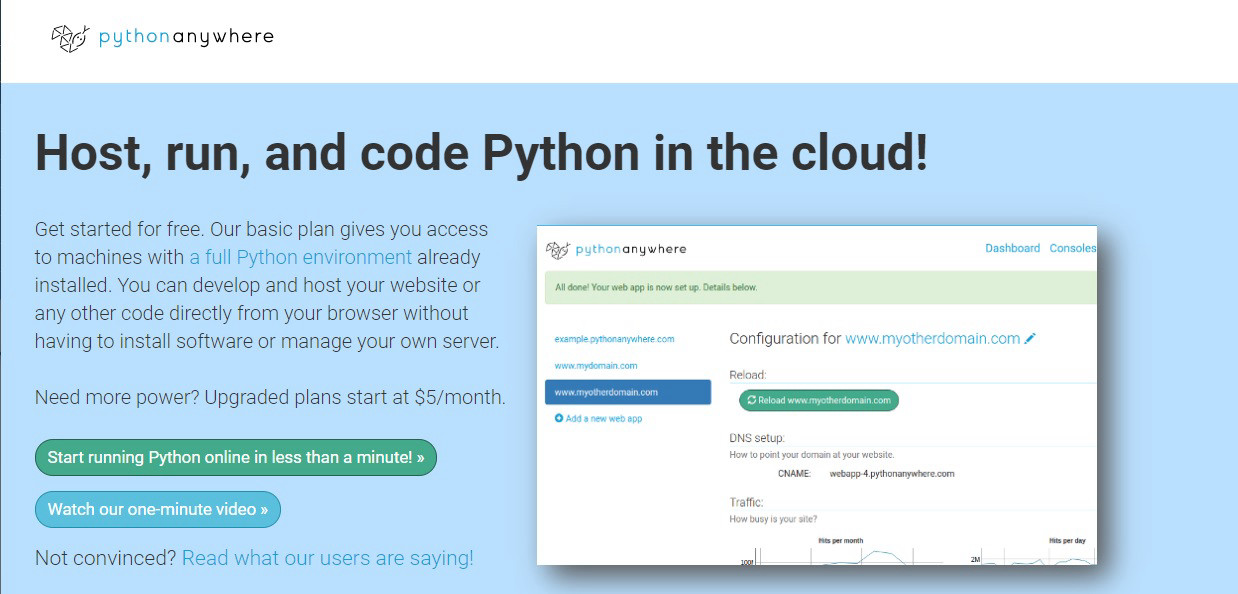Click 'Watch our one-minute video' button

pyautogui.click(x=158, y=509)
